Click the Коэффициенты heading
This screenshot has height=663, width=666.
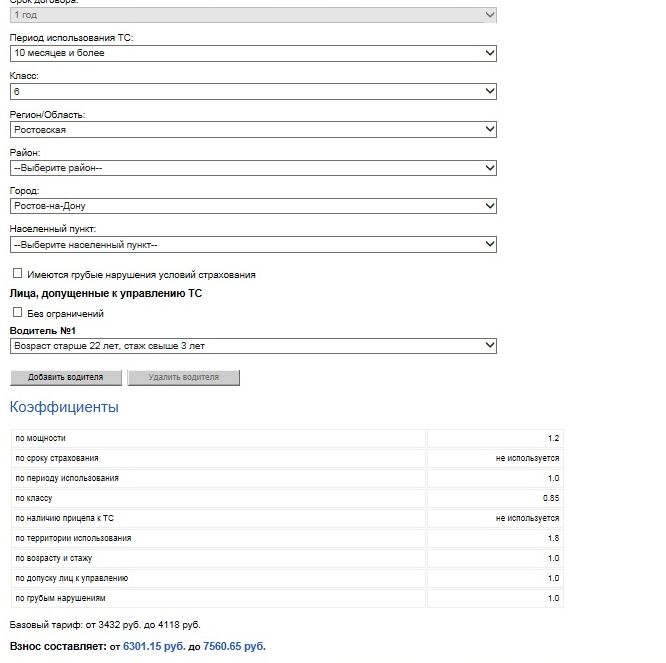(64, 407)
